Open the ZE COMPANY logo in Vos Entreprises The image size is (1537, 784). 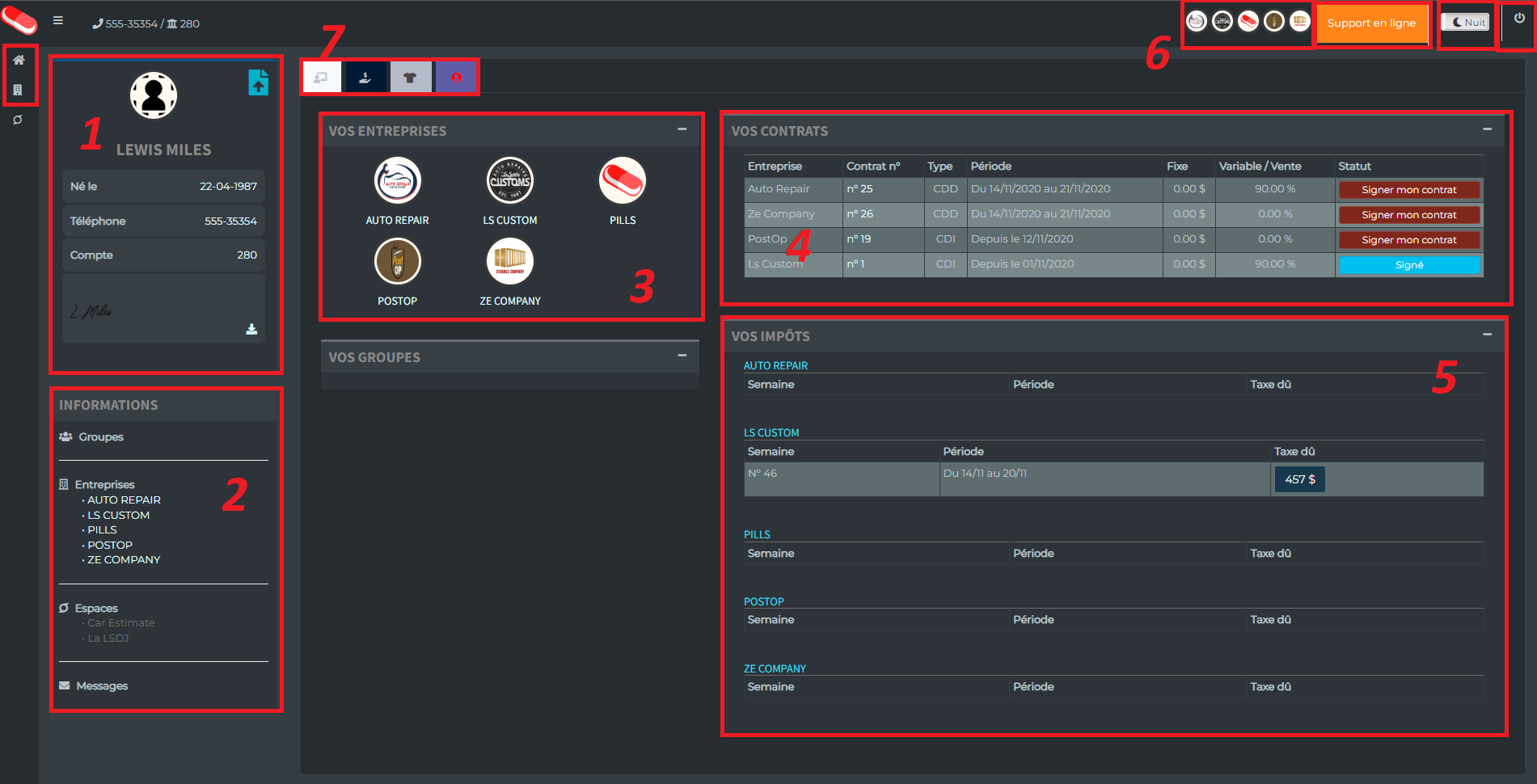(510, 261)
